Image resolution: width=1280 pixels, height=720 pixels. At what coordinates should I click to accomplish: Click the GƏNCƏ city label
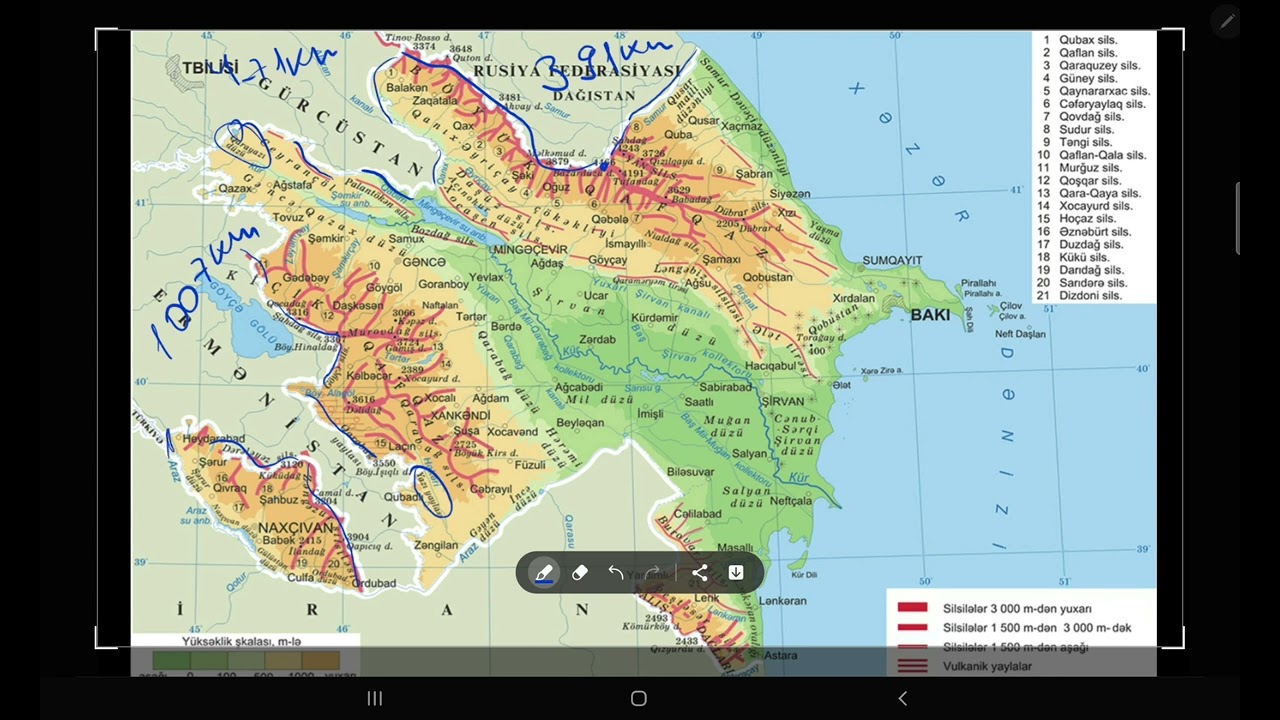click(x=423, y=262)
